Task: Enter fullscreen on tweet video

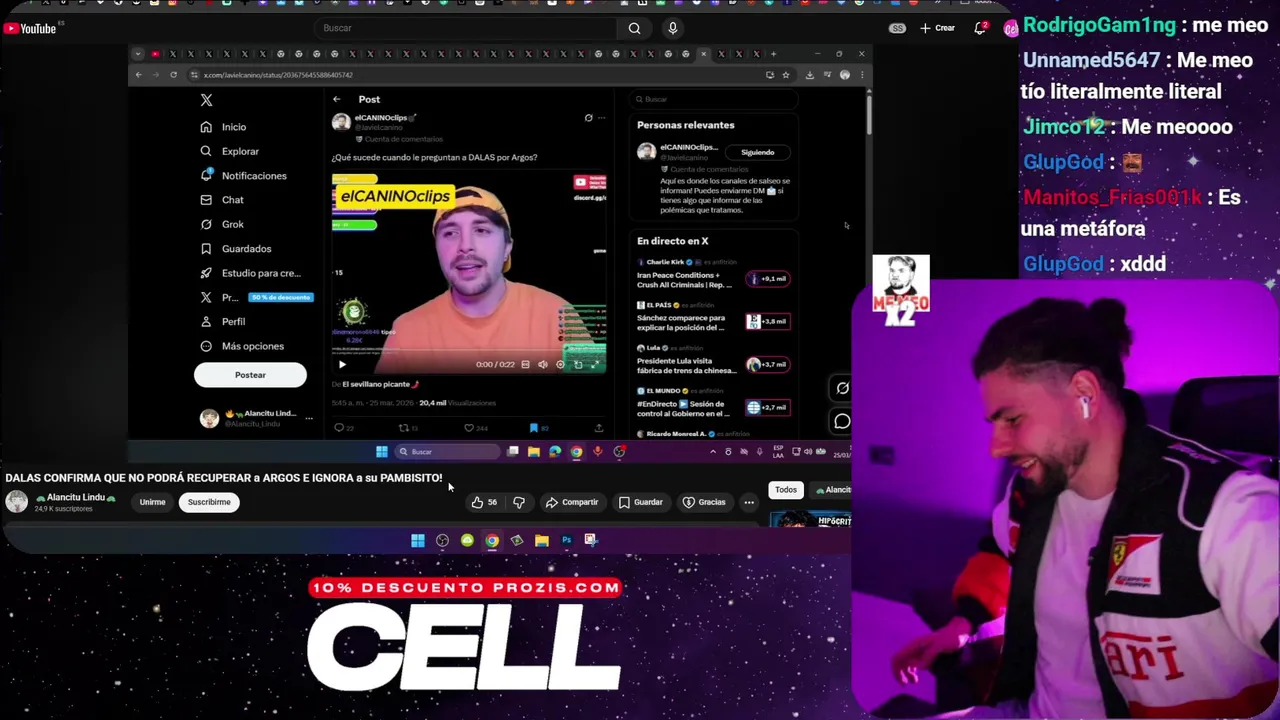Action: [595, 364]
